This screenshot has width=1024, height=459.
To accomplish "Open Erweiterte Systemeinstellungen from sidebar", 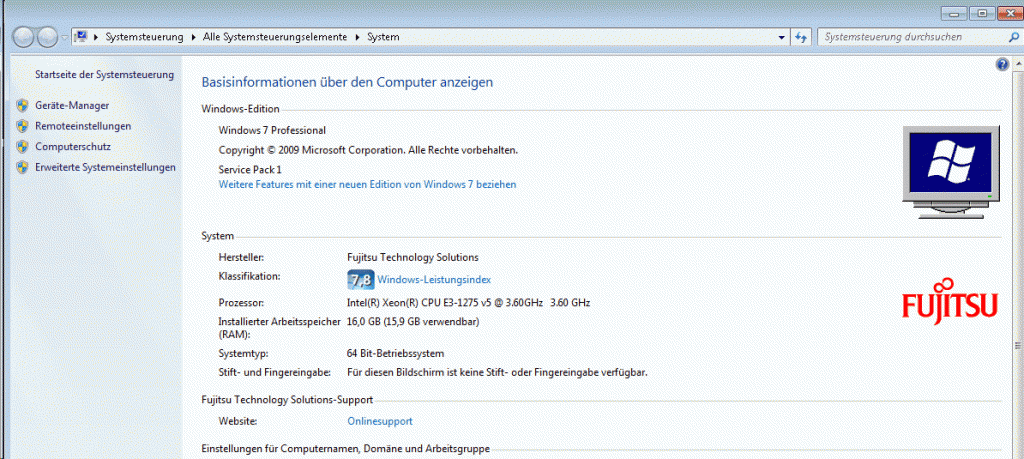I will click(105, 168).
